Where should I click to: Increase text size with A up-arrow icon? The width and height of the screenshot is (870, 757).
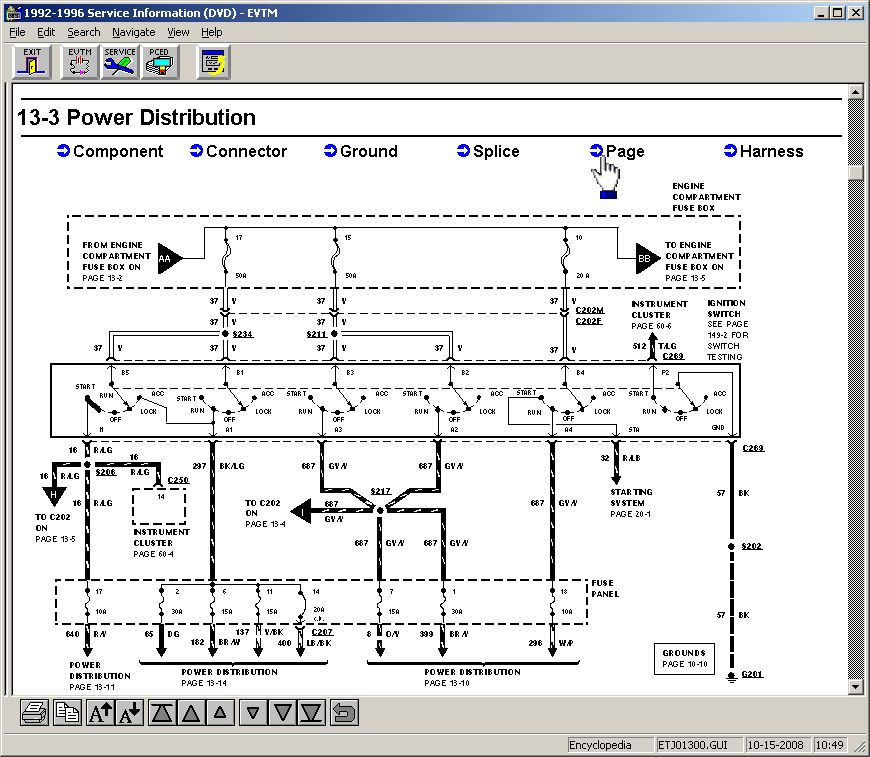point(100,712)
